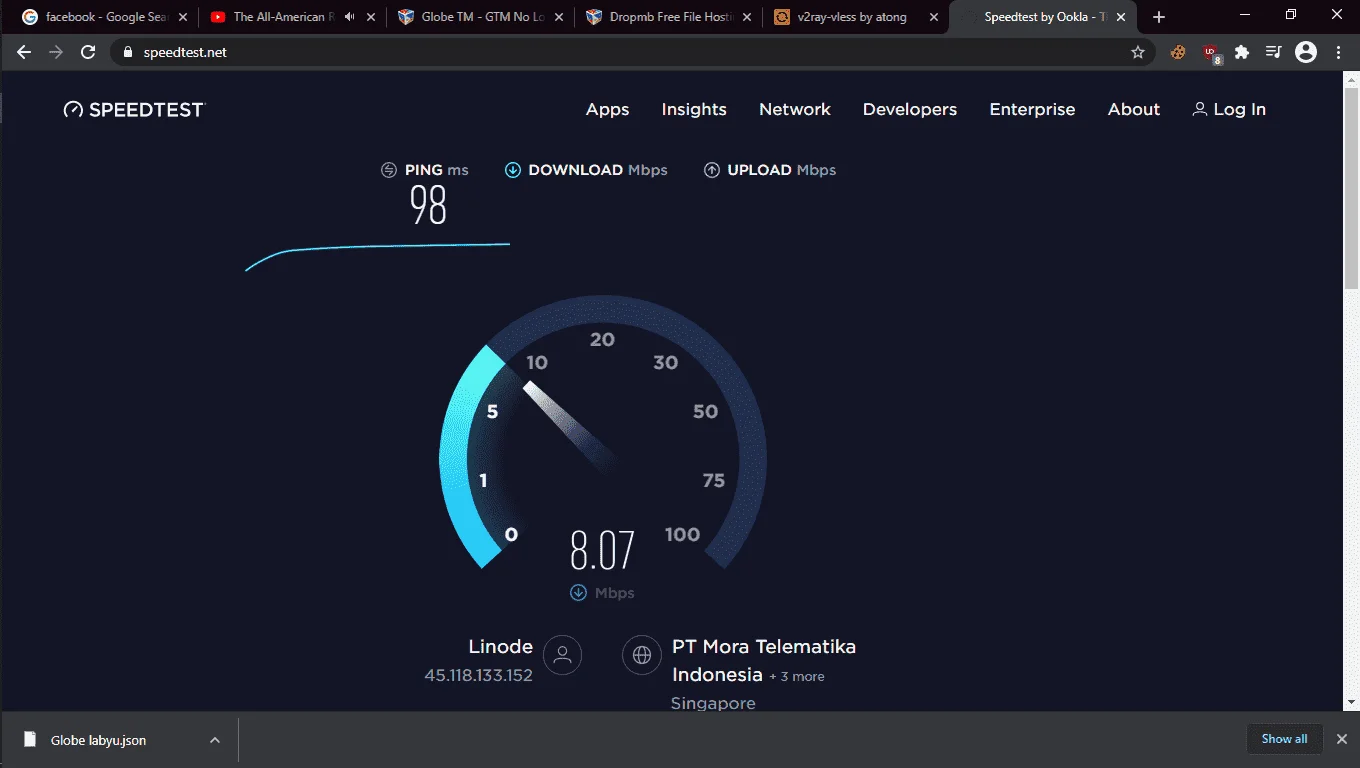1360x768 pixels.
Task: Click the Linode provider name
Action: point(501,647)
